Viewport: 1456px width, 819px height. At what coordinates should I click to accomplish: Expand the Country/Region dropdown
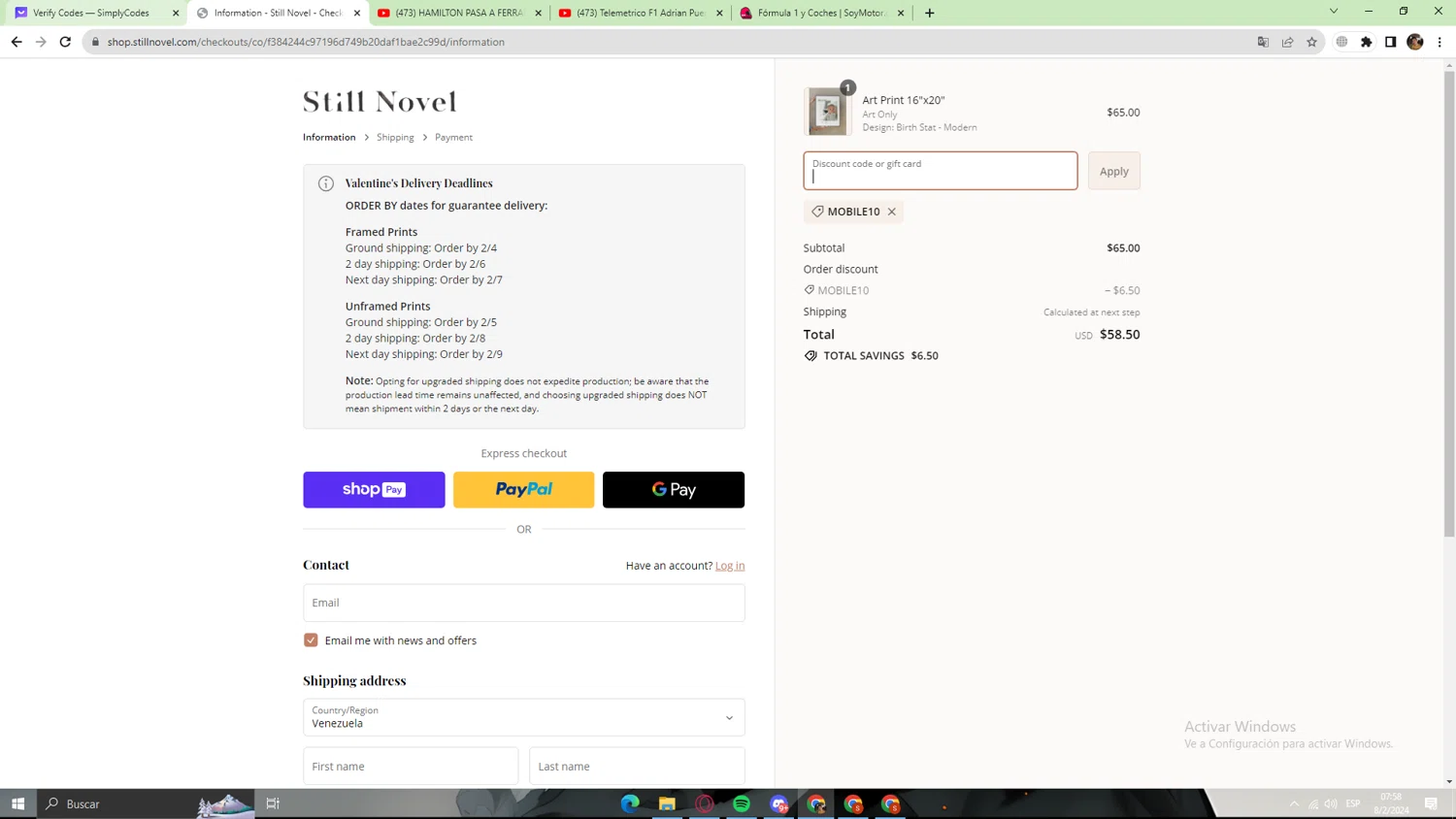(524, 717)
